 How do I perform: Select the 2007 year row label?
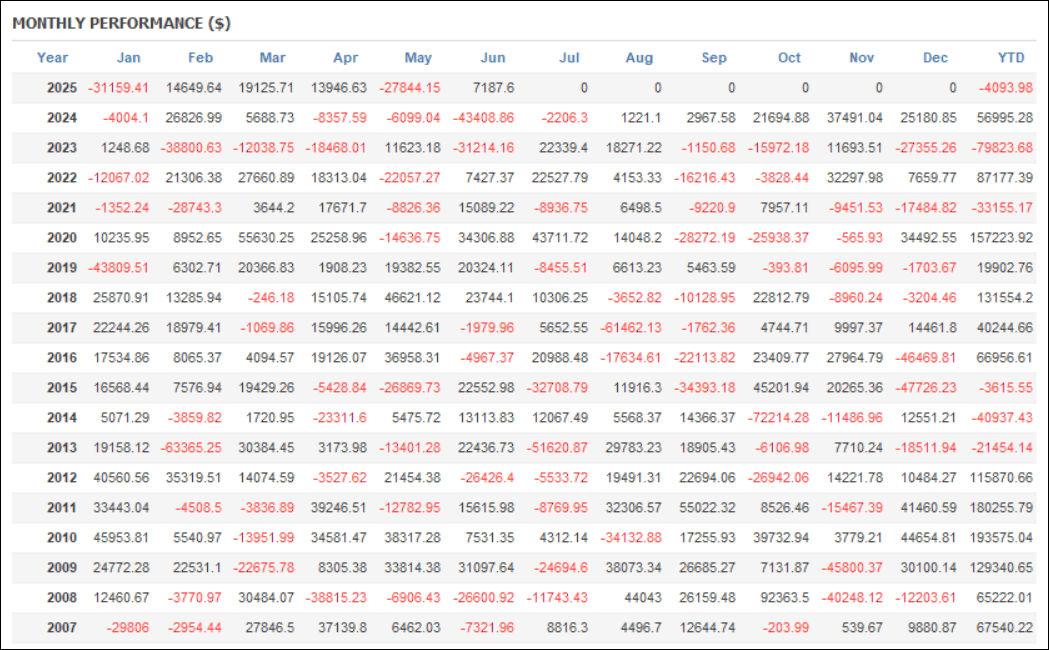point(62,628)
